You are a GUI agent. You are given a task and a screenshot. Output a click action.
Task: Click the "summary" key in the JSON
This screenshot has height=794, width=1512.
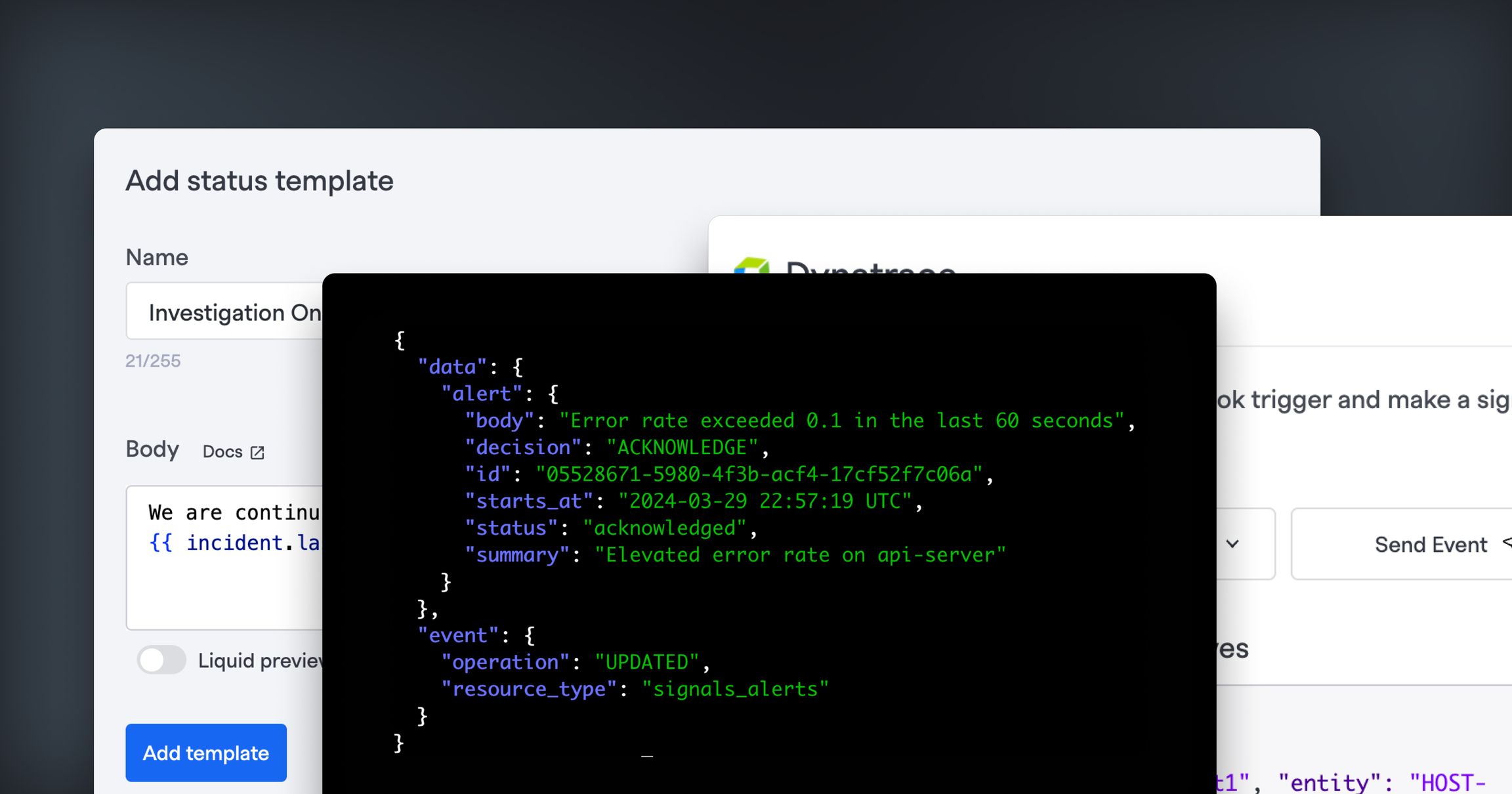click(x=517, y=555)
